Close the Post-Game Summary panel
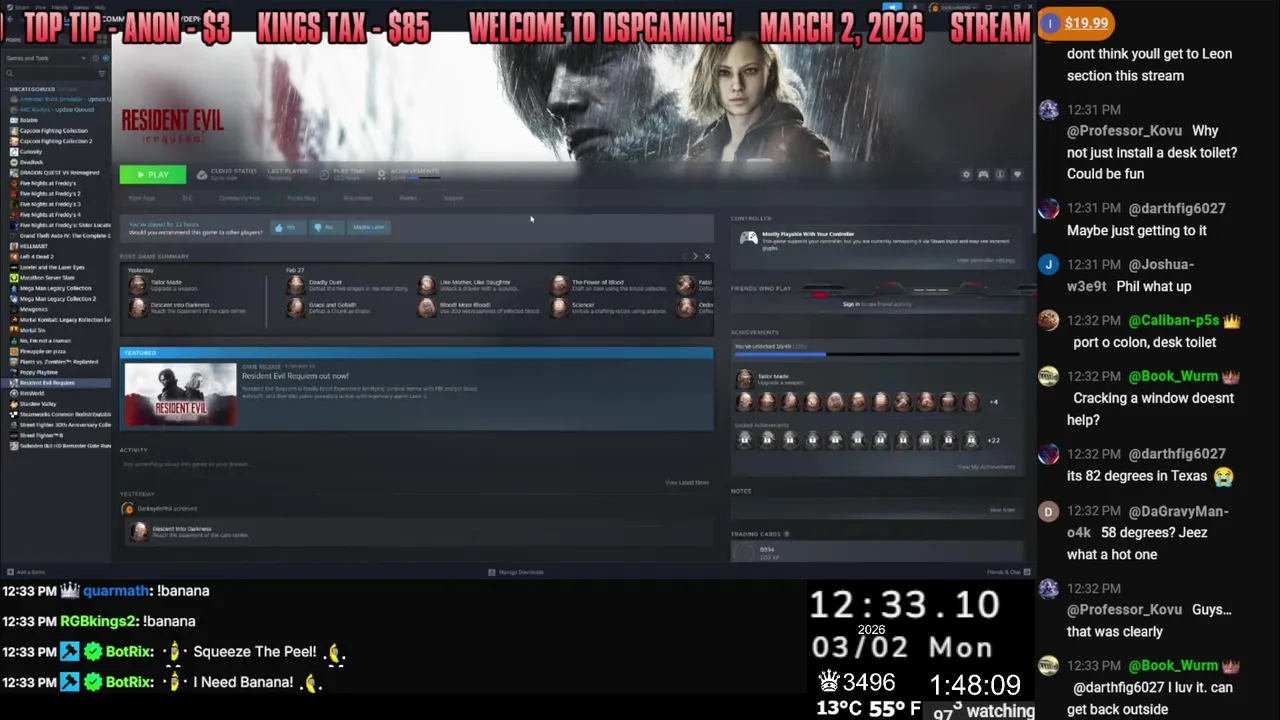The height and width of the screenshot is (720, 1280). point(707,256)
